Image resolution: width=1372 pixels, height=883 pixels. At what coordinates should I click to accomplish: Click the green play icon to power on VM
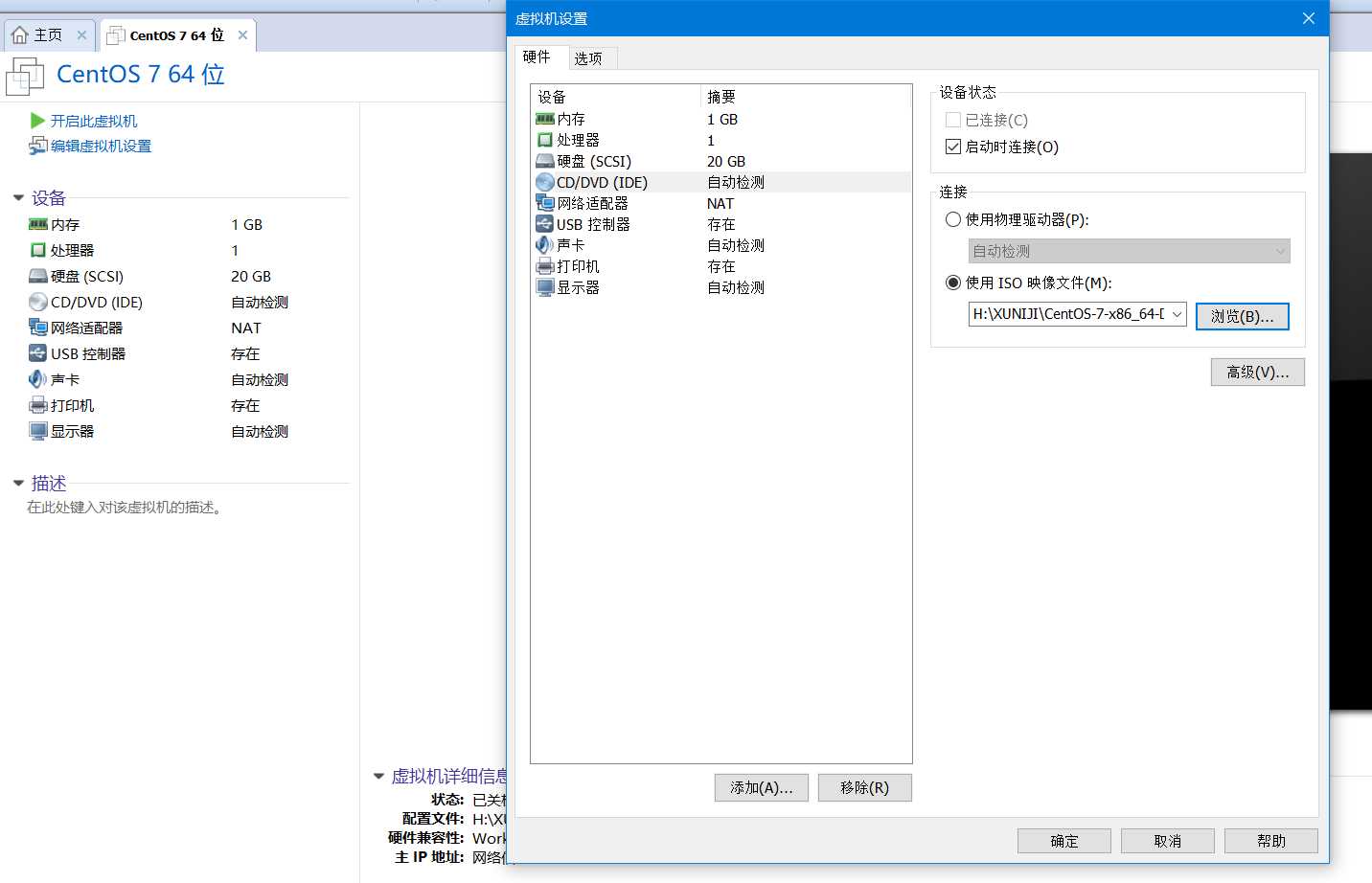click(x=37, y=121)
